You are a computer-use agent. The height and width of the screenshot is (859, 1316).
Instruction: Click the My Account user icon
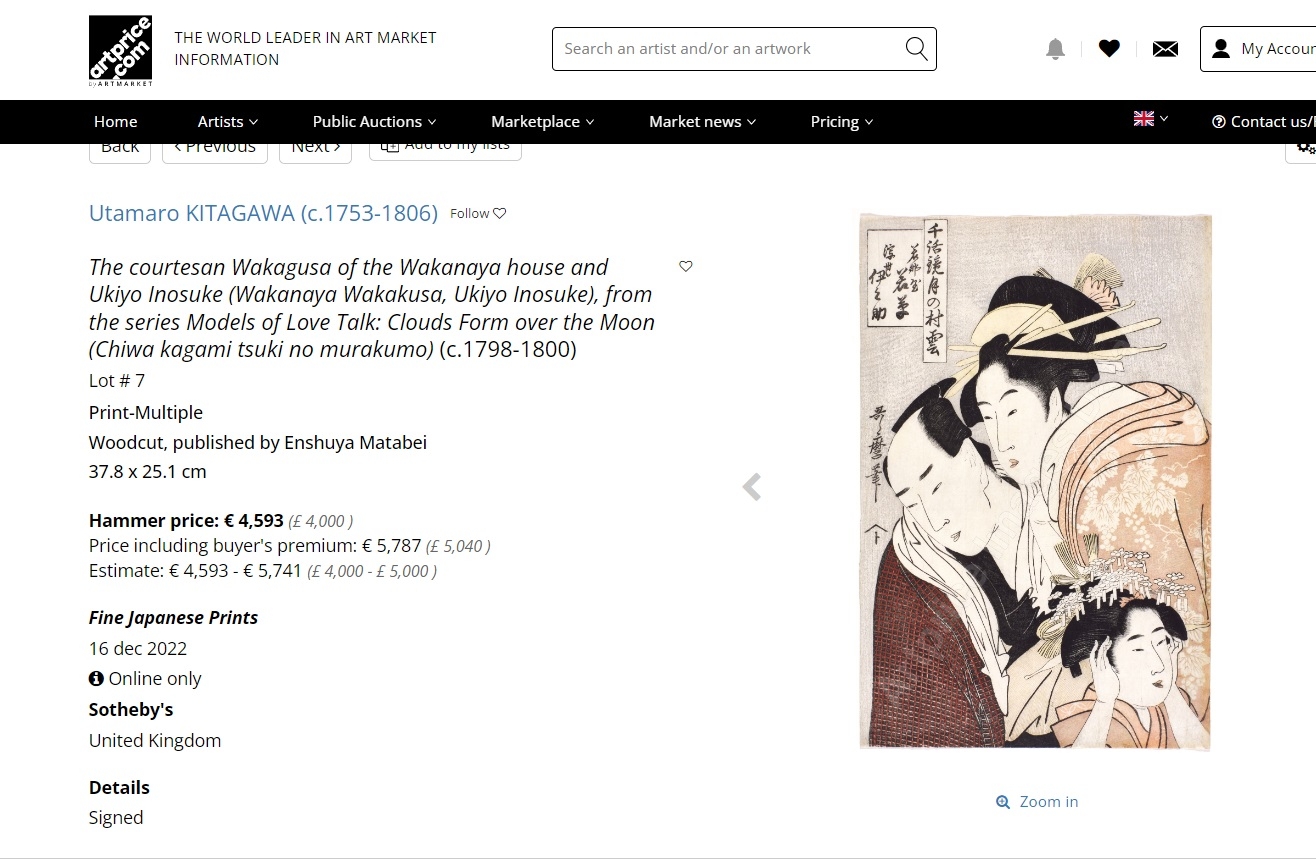coord(1221,49)
